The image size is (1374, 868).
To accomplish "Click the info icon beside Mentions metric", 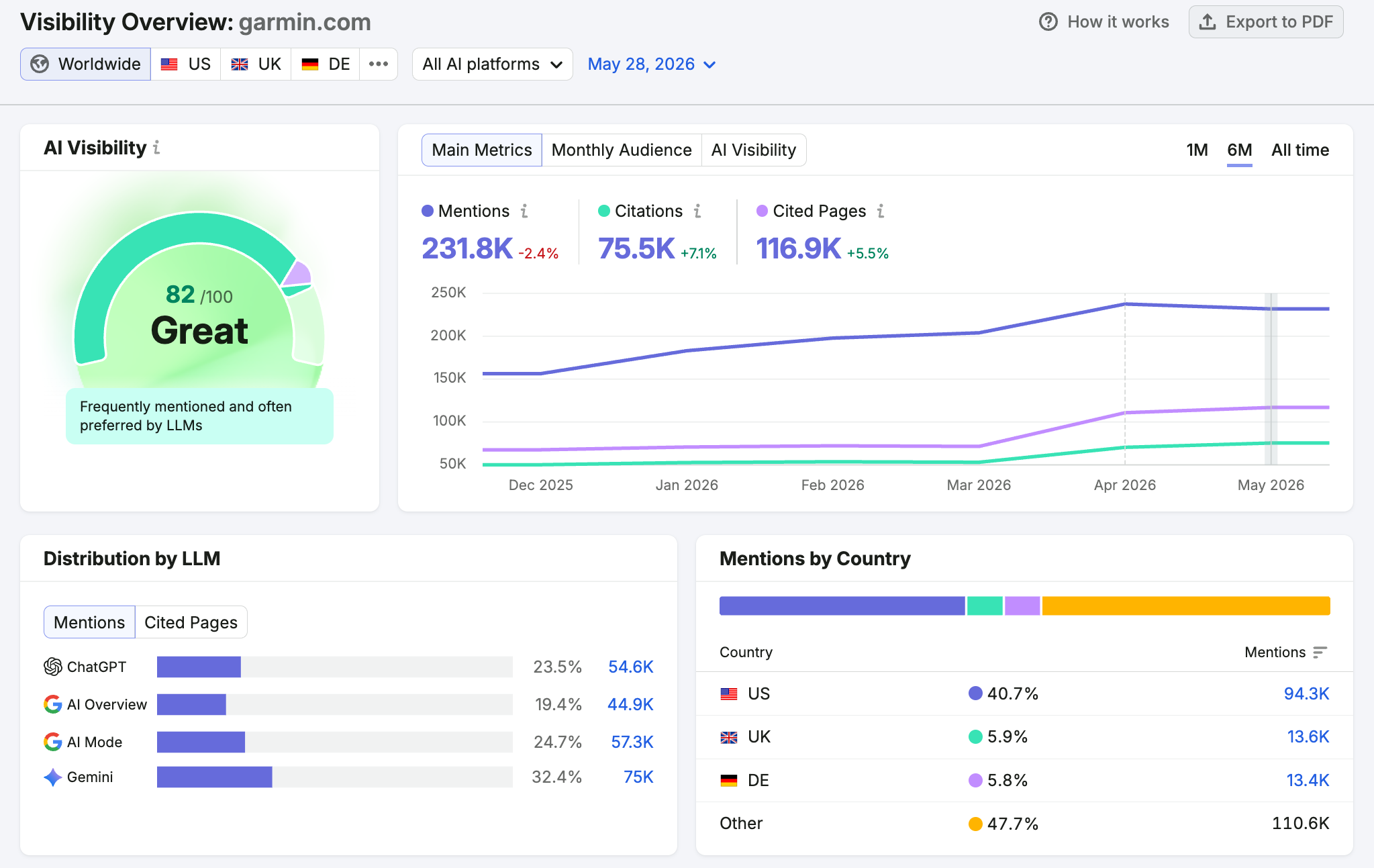I will [x=524, y=211].
